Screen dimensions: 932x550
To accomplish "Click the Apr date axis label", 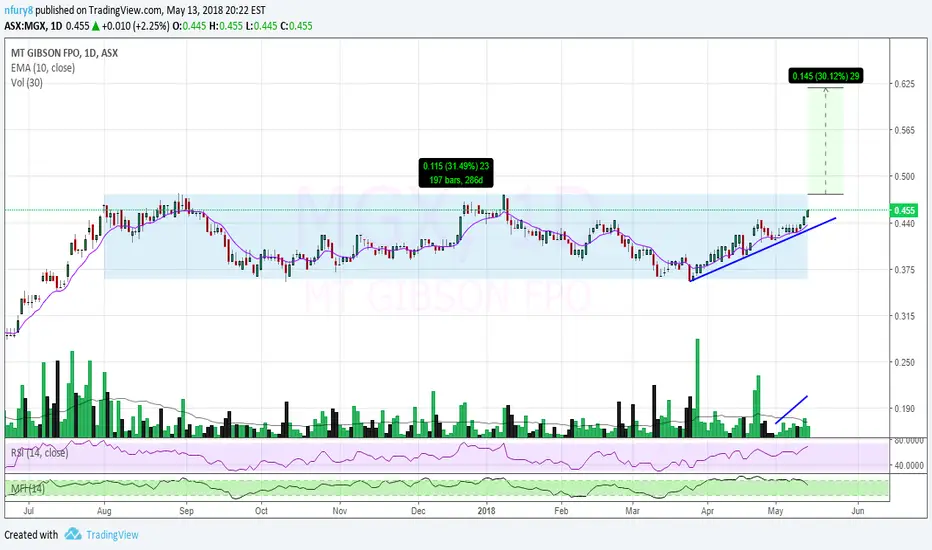I will click(x=707, y=511).
